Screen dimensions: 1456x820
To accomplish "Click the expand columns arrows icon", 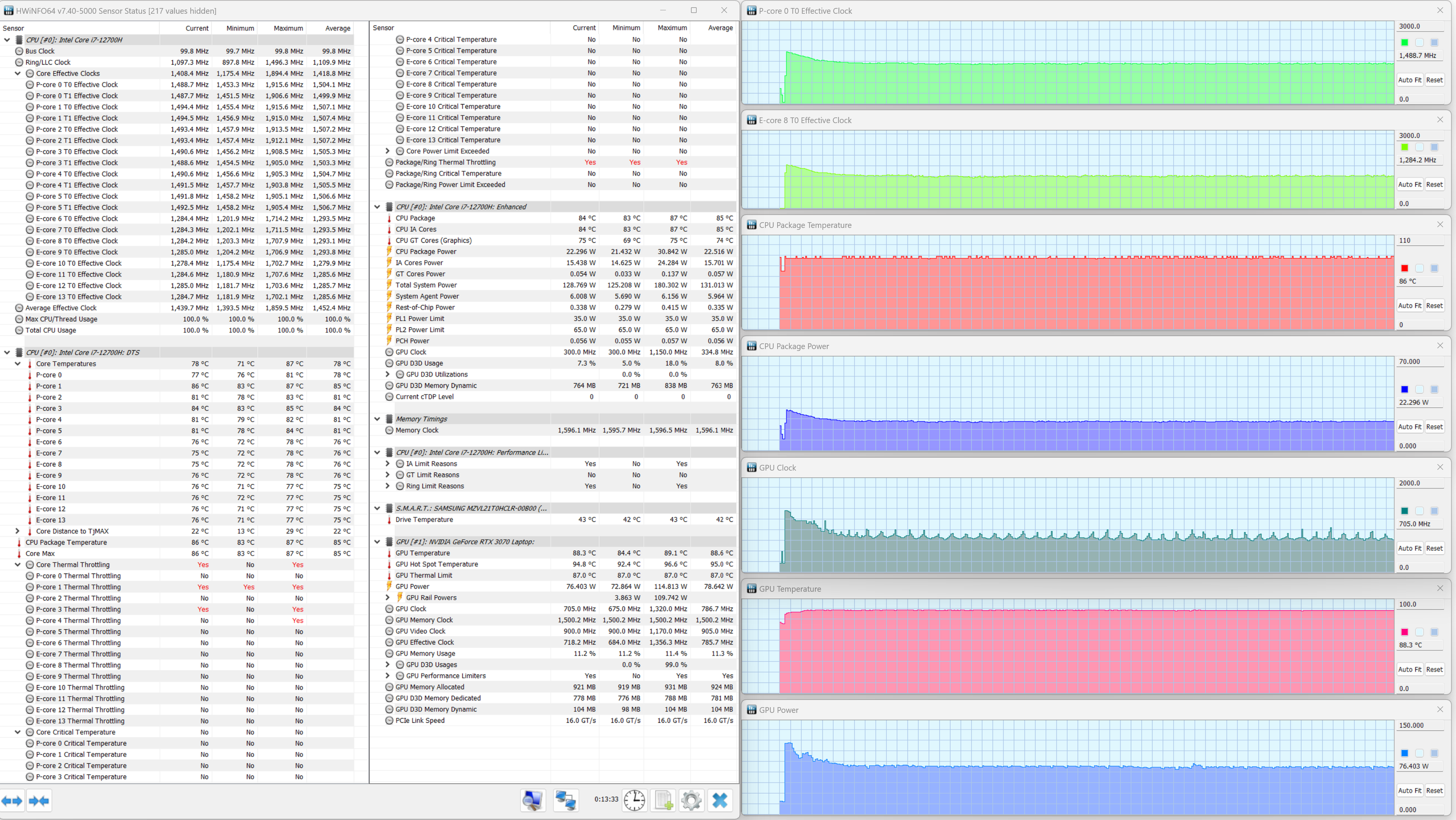I will click(12, 801).
